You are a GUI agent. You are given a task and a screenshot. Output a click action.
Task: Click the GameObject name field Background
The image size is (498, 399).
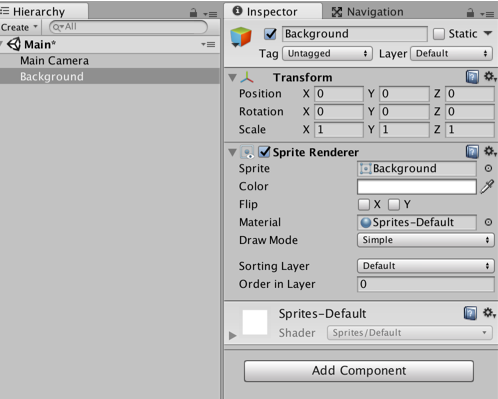355,34
